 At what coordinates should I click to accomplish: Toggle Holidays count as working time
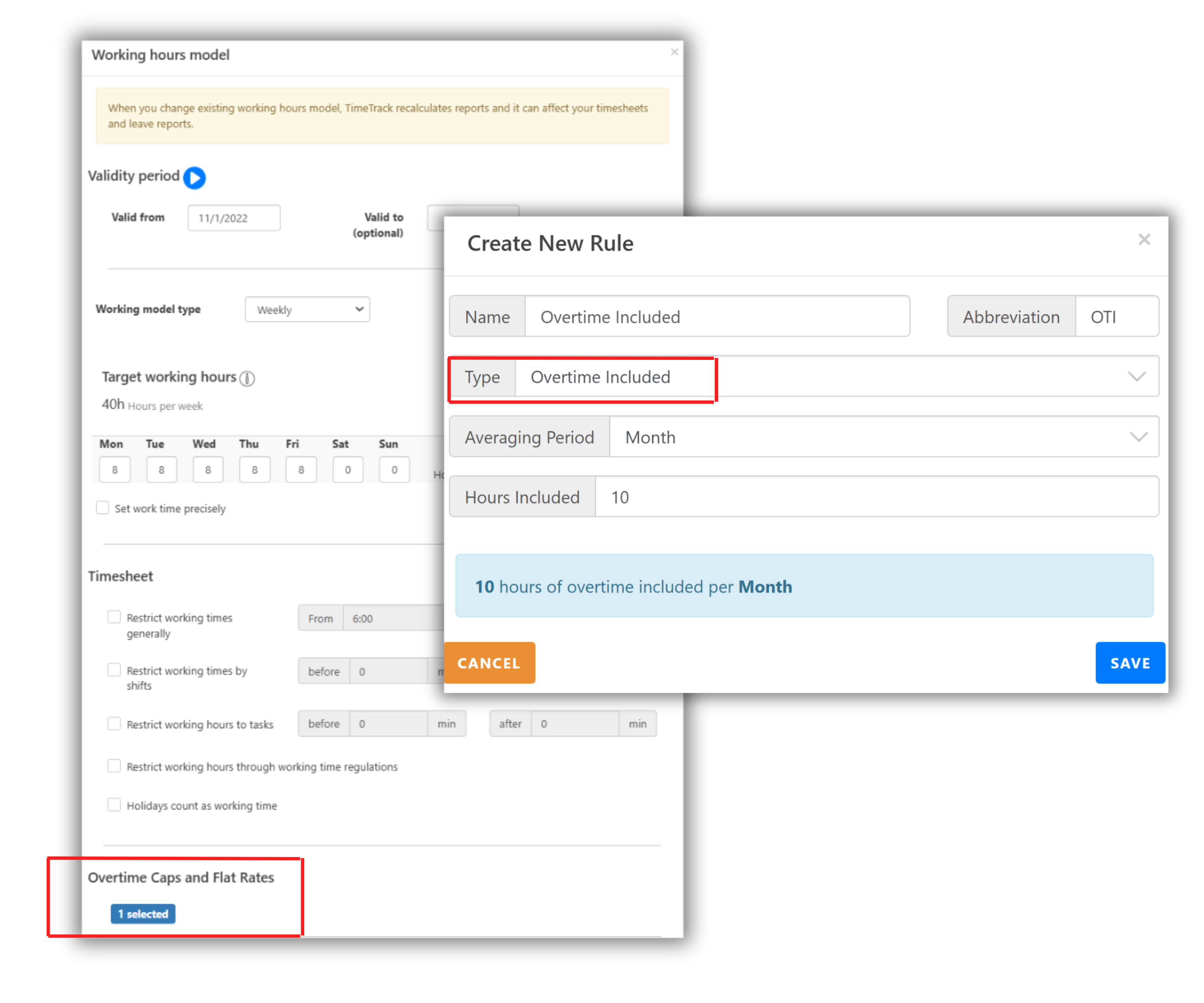tap(114, 805)
